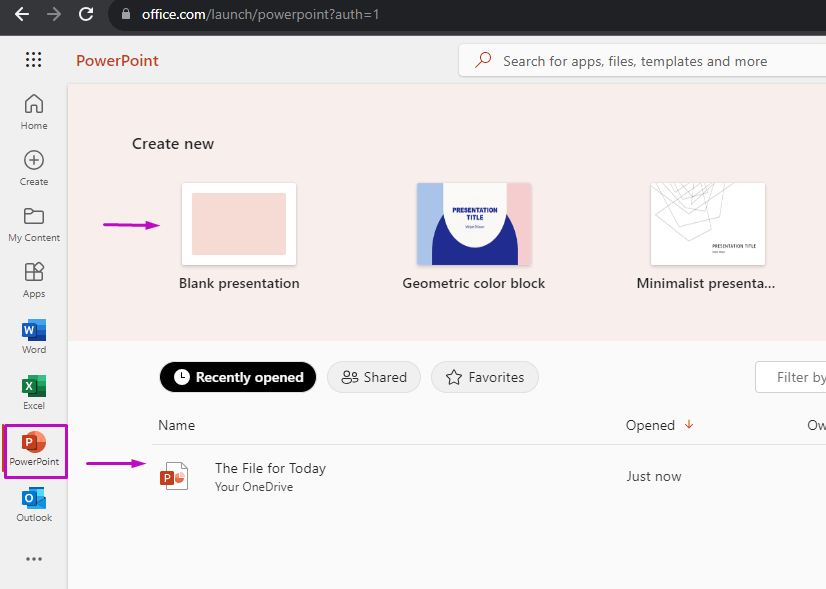Create a Blank presentation

pyautogui.click(x=238, y=223)
